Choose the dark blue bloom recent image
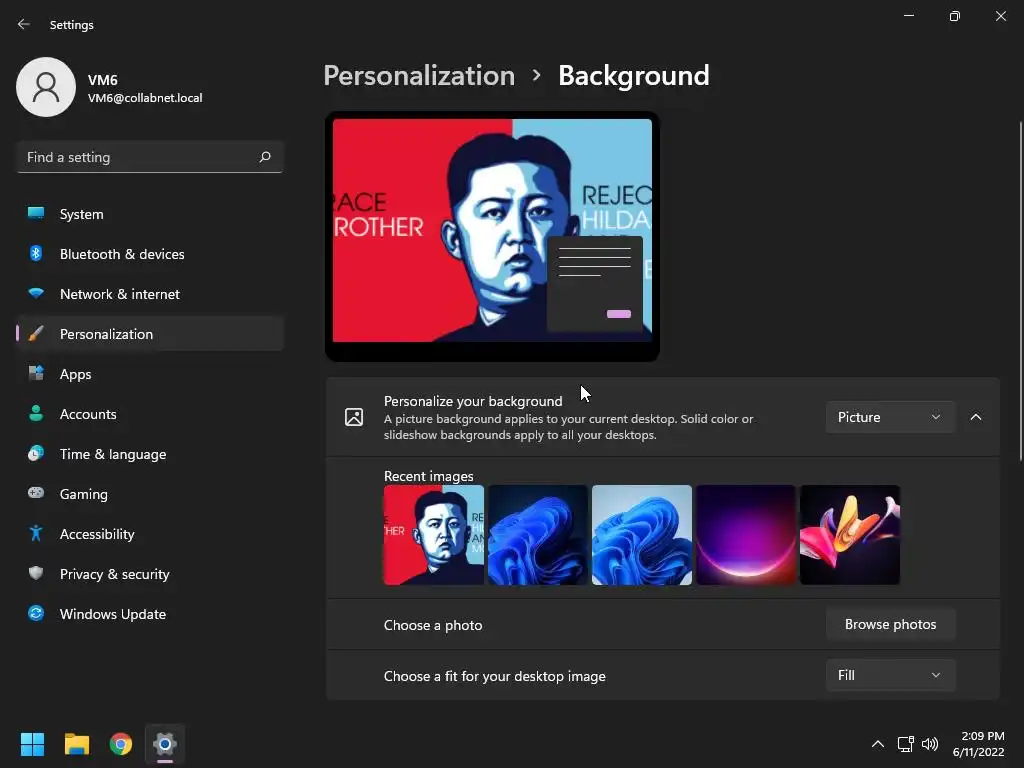The height and width of the screenshot is (768, 1024). (x=537, y=535)
